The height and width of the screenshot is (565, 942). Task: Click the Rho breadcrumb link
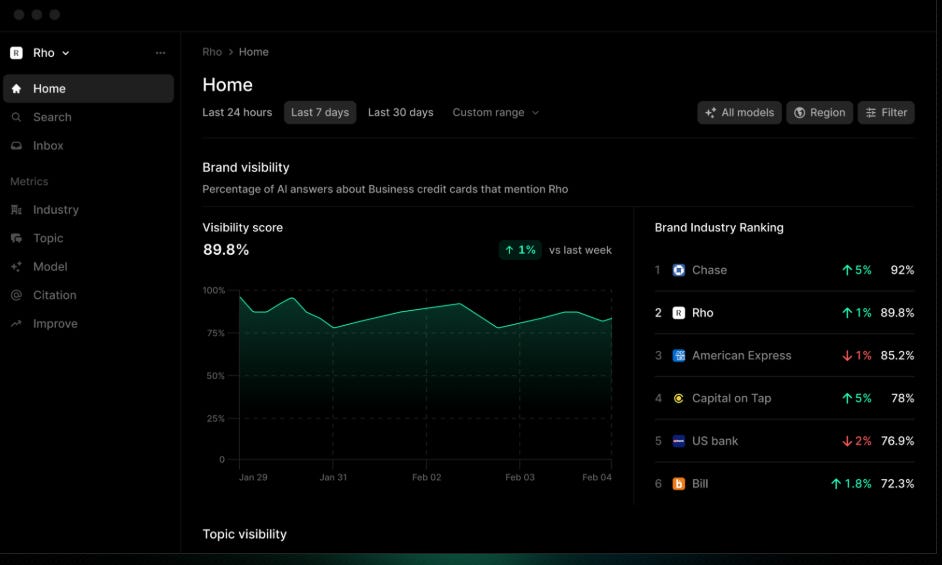pos(212,52)
